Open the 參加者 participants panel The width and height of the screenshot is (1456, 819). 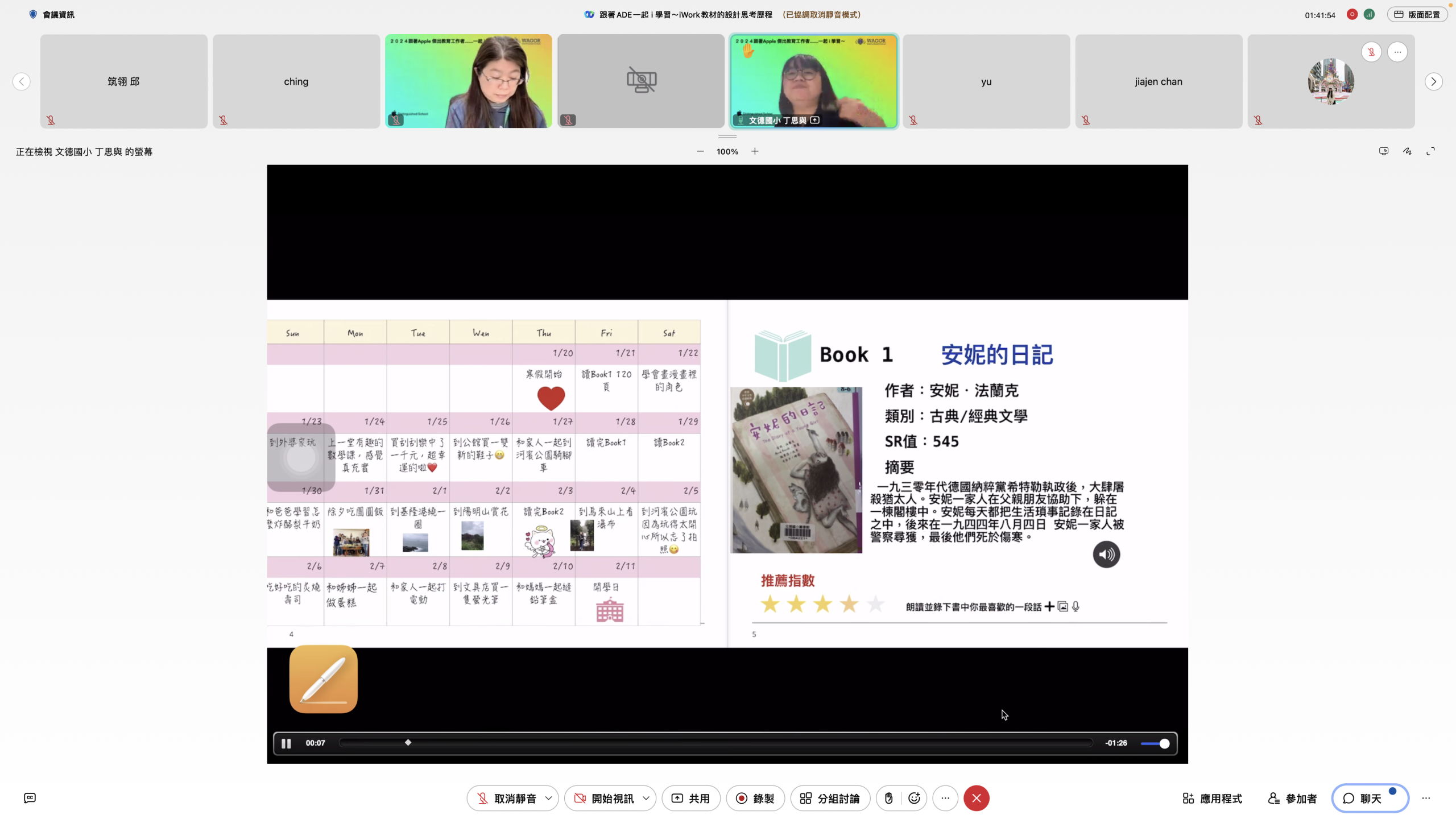1292,798
